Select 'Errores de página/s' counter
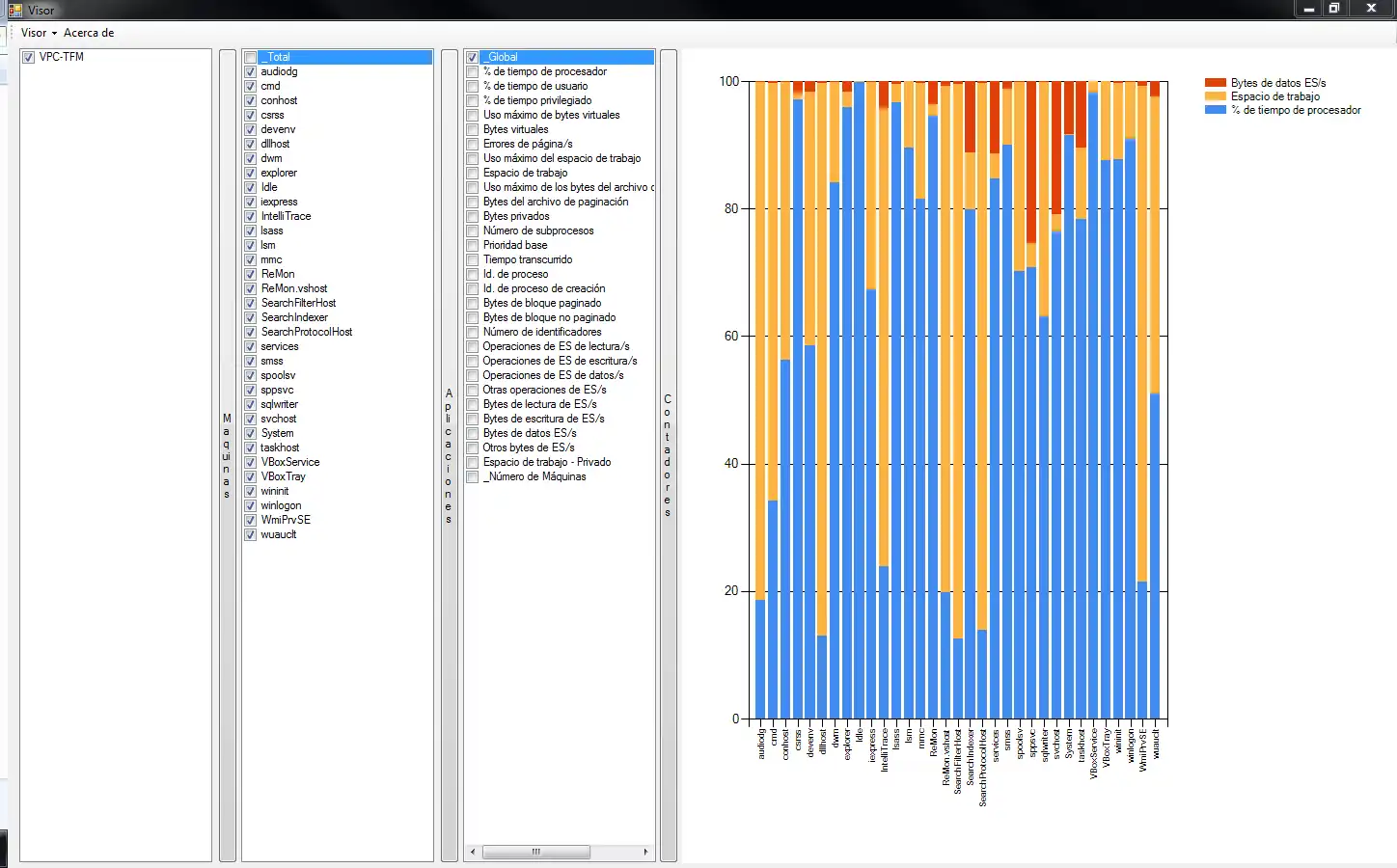Screen dimensions: 1397x868 tap(528, 144)
